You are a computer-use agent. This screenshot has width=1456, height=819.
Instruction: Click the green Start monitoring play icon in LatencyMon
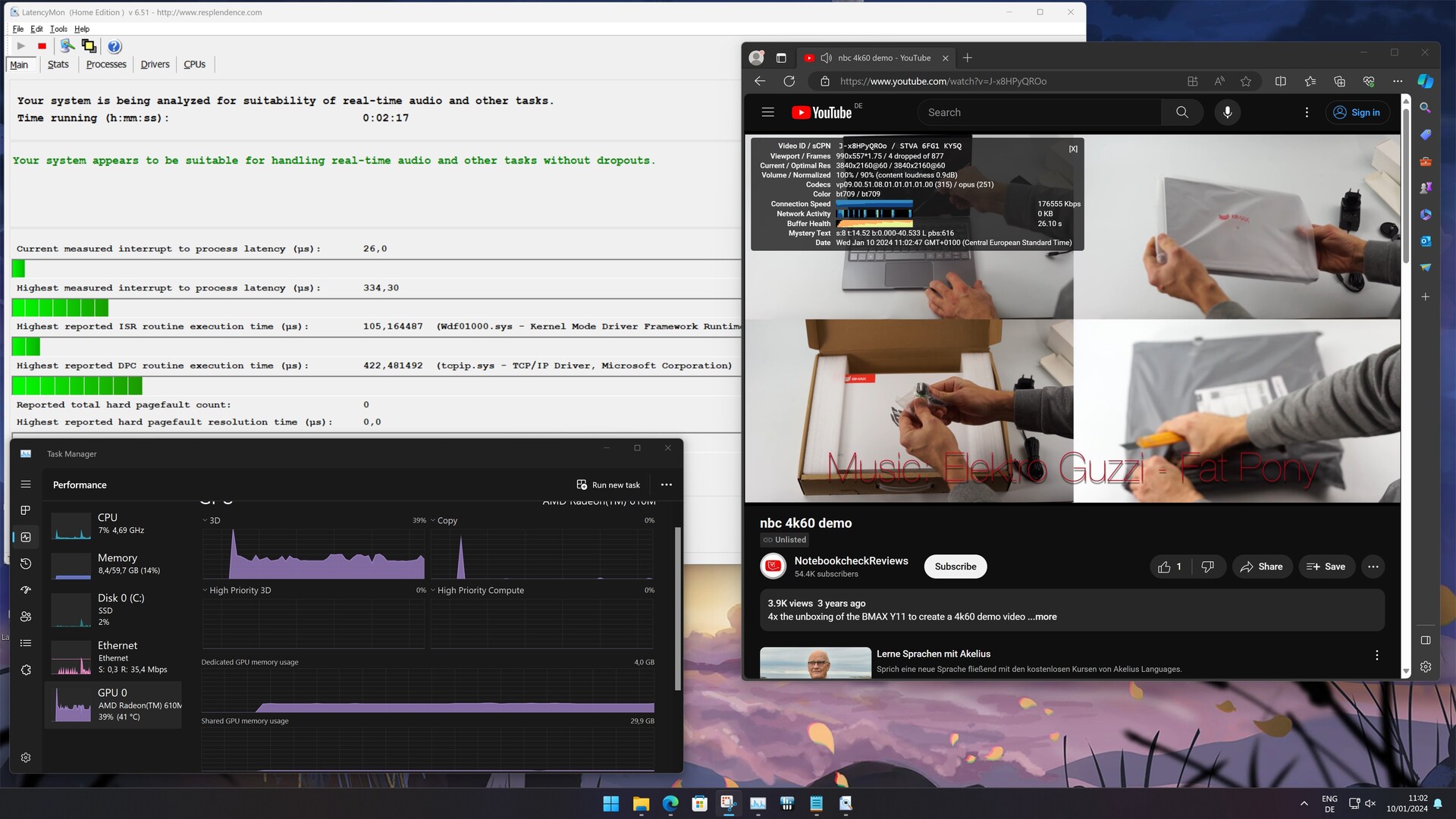tap(21, 46)
